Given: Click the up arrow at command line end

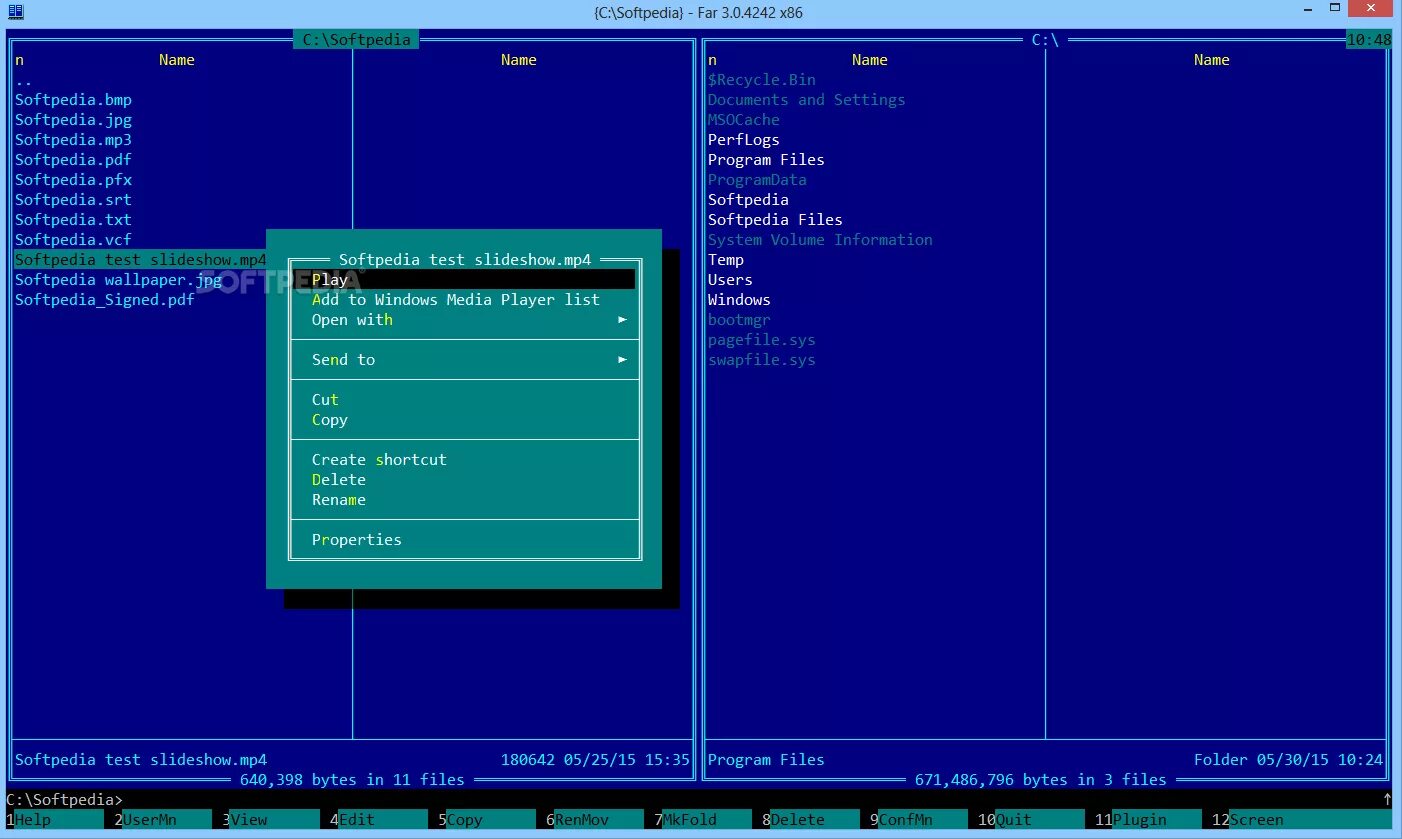Looking at the screenshot, I should [1387, 800].
